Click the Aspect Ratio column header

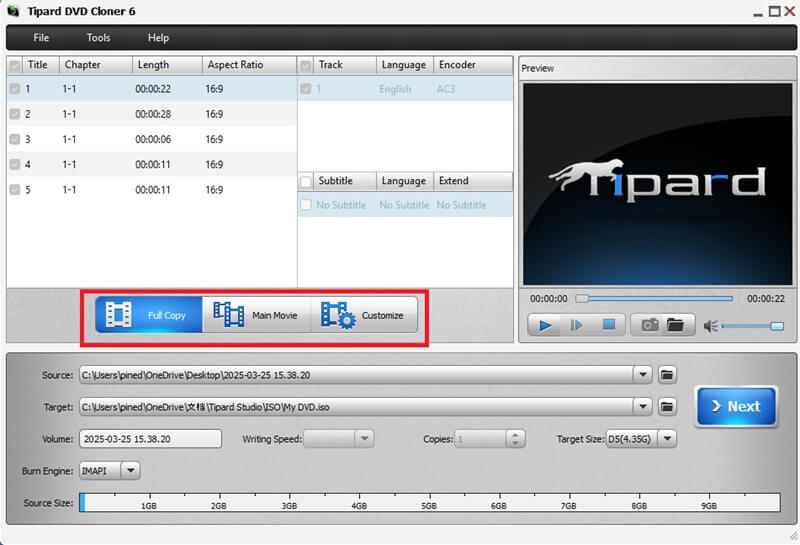pos(249,65)
